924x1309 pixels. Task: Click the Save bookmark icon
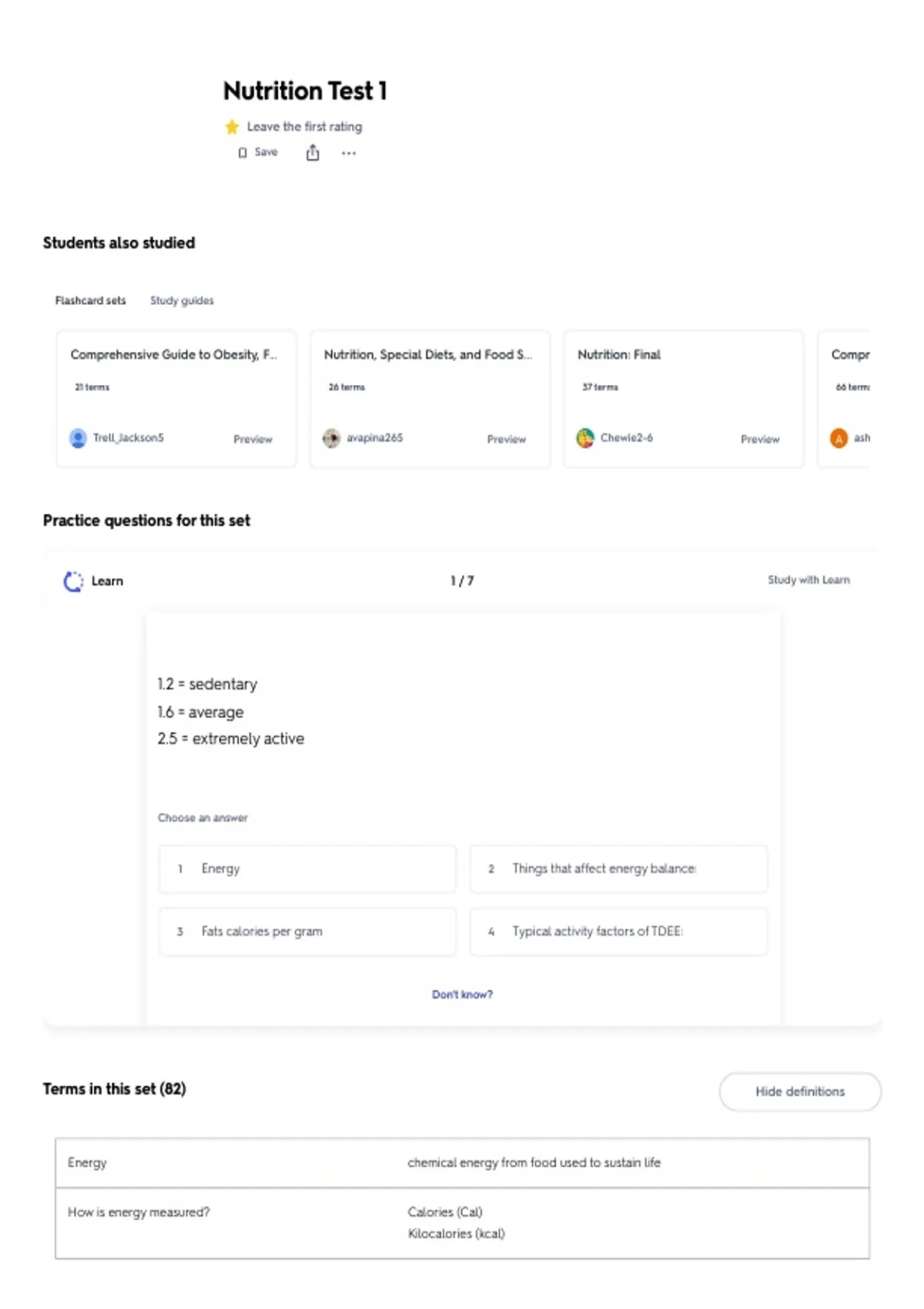(x=243, y=152)
